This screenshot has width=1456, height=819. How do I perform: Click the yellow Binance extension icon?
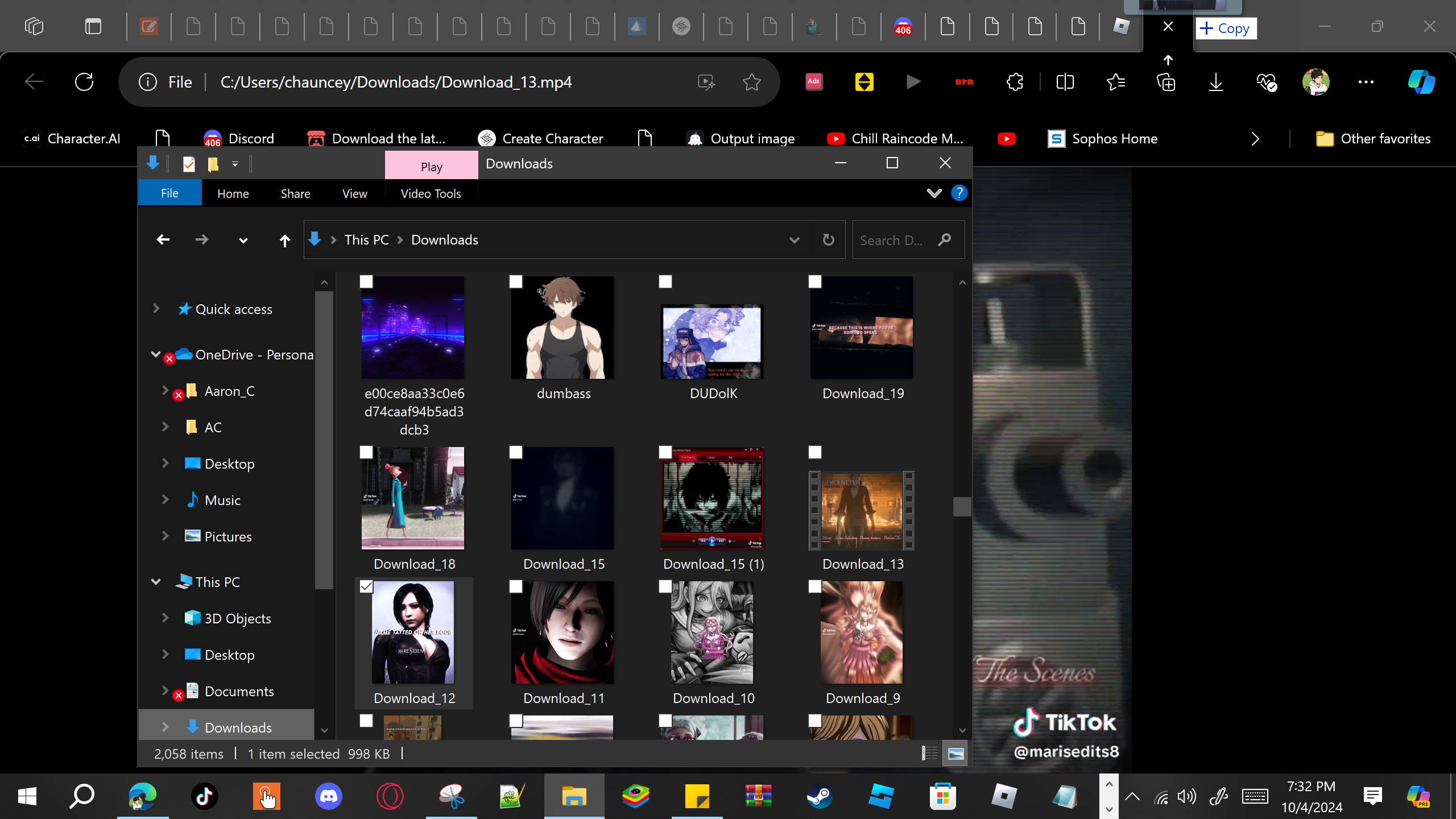864,82
